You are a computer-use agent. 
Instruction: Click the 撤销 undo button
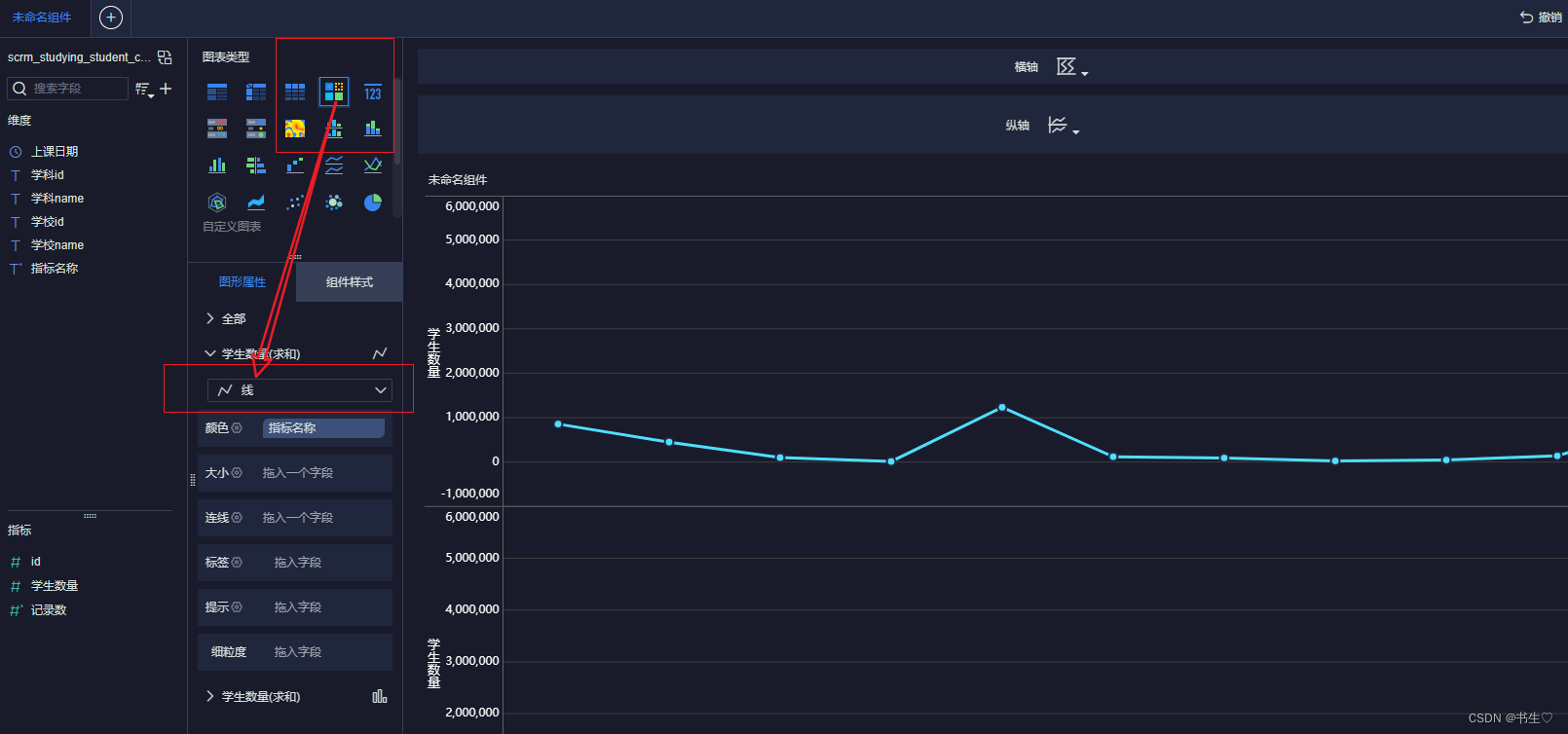click(1541, 18)
